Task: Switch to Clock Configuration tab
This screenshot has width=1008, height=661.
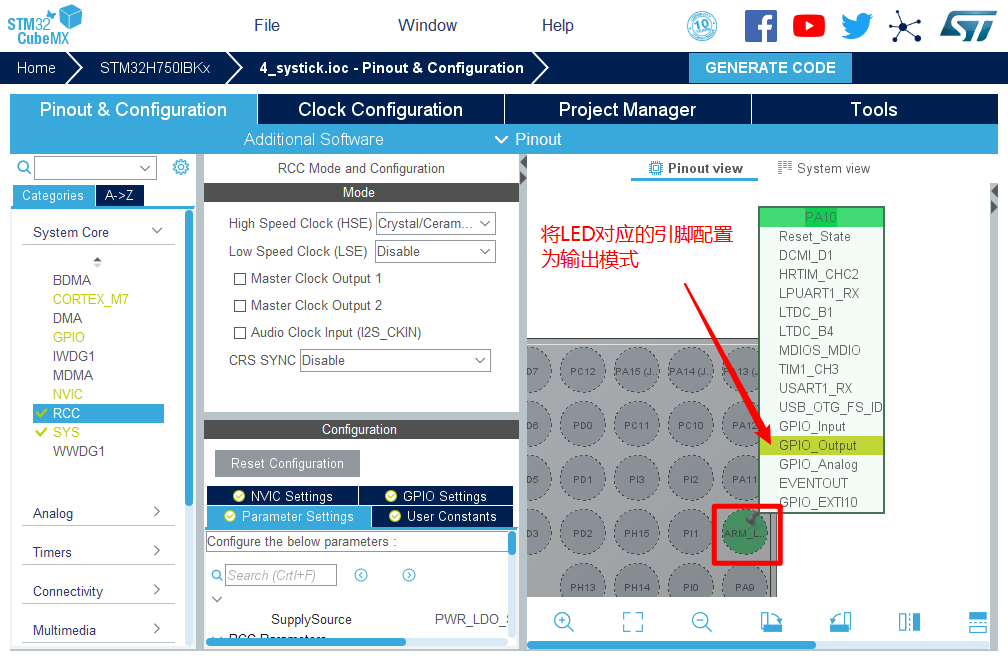Action: [x=380, y=110]
